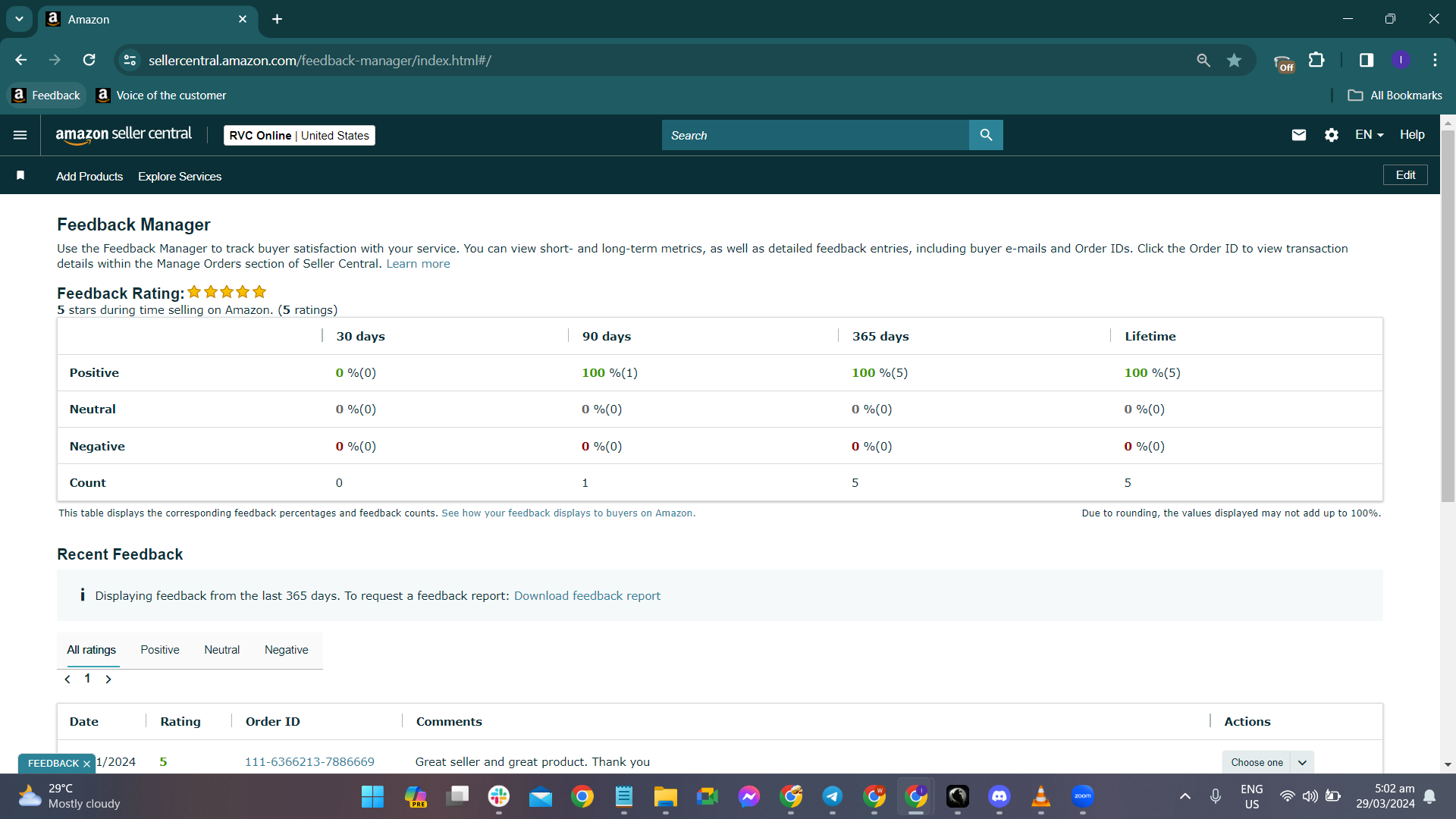Screen dimensions: 1456x819
Task: Click the page vertical scrollbar thumb
Action: point(1448,315)
